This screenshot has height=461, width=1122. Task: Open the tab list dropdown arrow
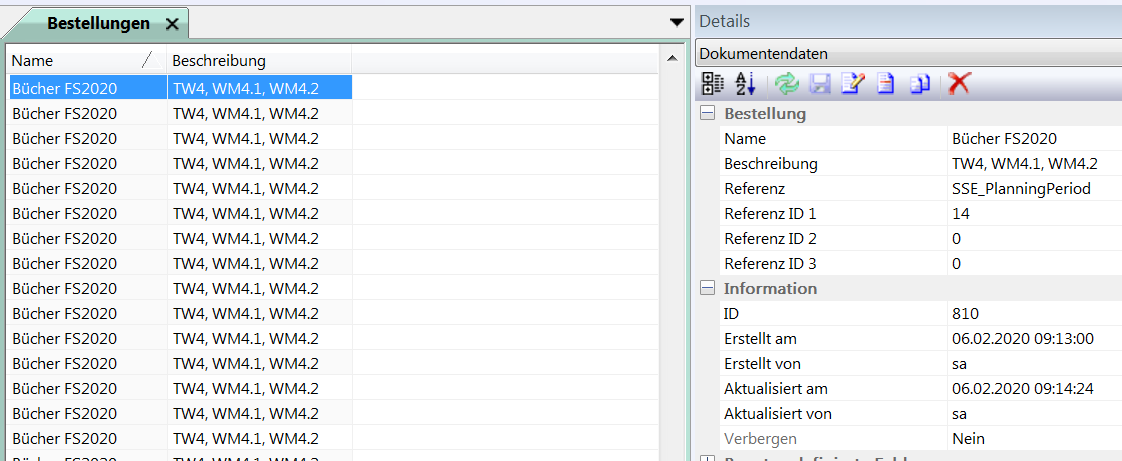click(x=676, y=22)
